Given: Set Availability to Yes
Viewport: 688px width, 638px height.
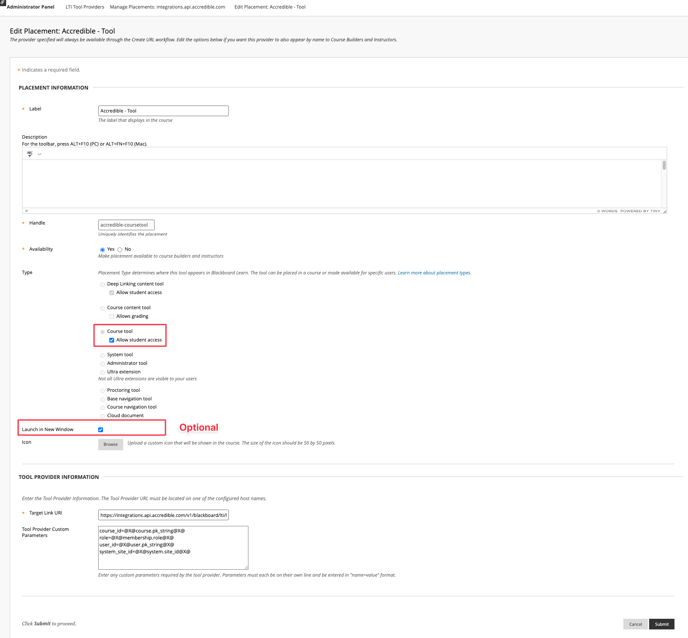Looking at the screenshot, I should click(102, 250).
